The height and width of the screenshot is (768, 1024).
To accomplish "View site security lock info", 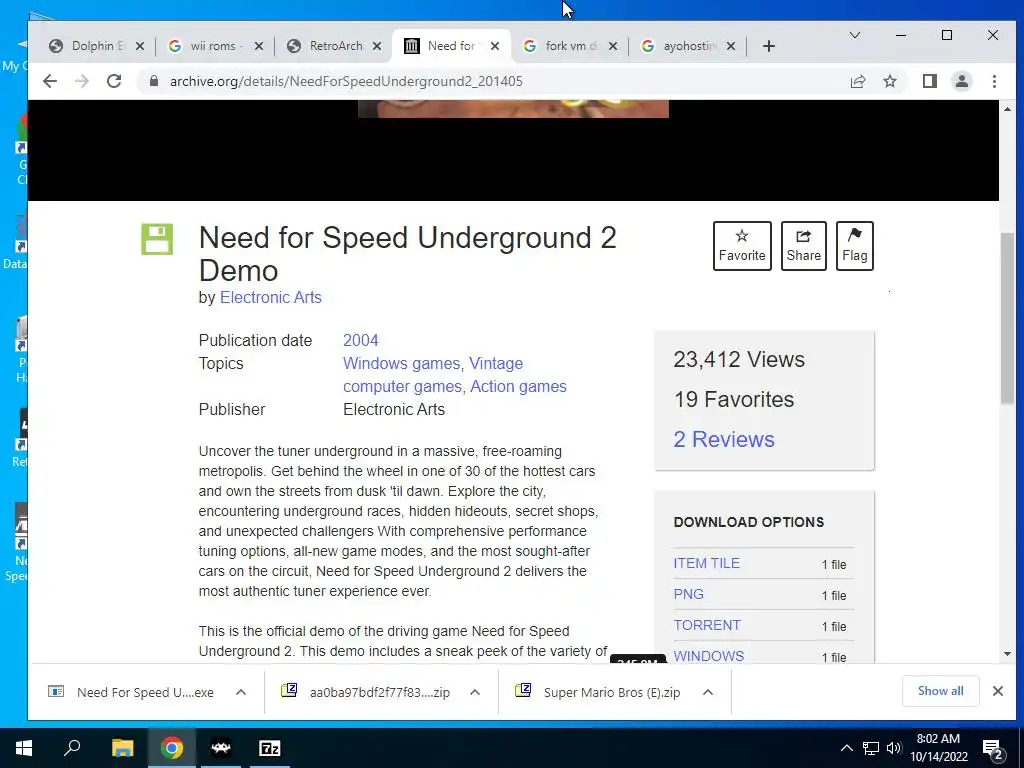I will point(153,81).
